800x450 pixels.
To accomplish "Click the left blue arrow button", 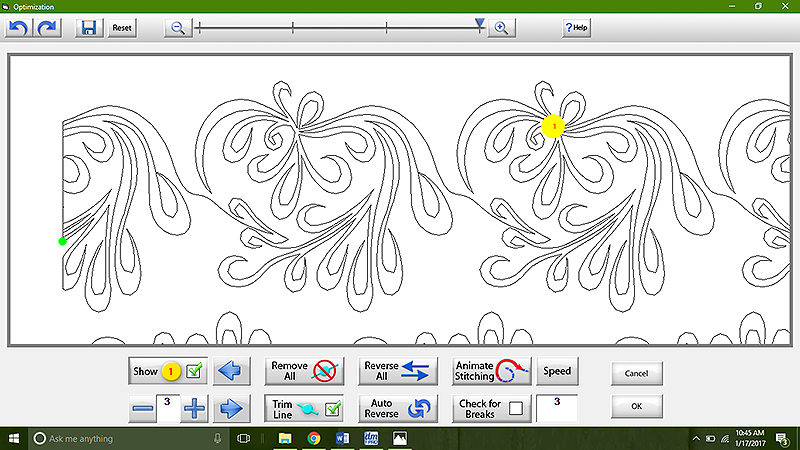I will pyautogui.click(x=229, y=371).
